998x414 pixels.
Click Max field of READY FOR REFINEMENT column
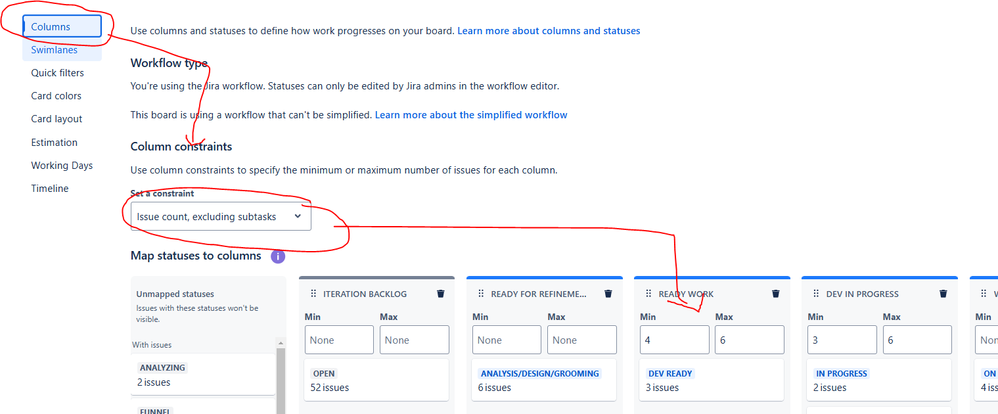[582, 340]
